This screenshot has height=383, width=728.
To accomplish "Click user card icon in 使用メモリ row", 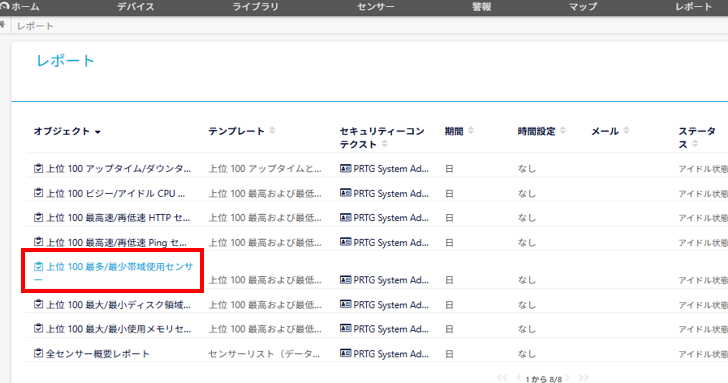I will coord(345,329).
